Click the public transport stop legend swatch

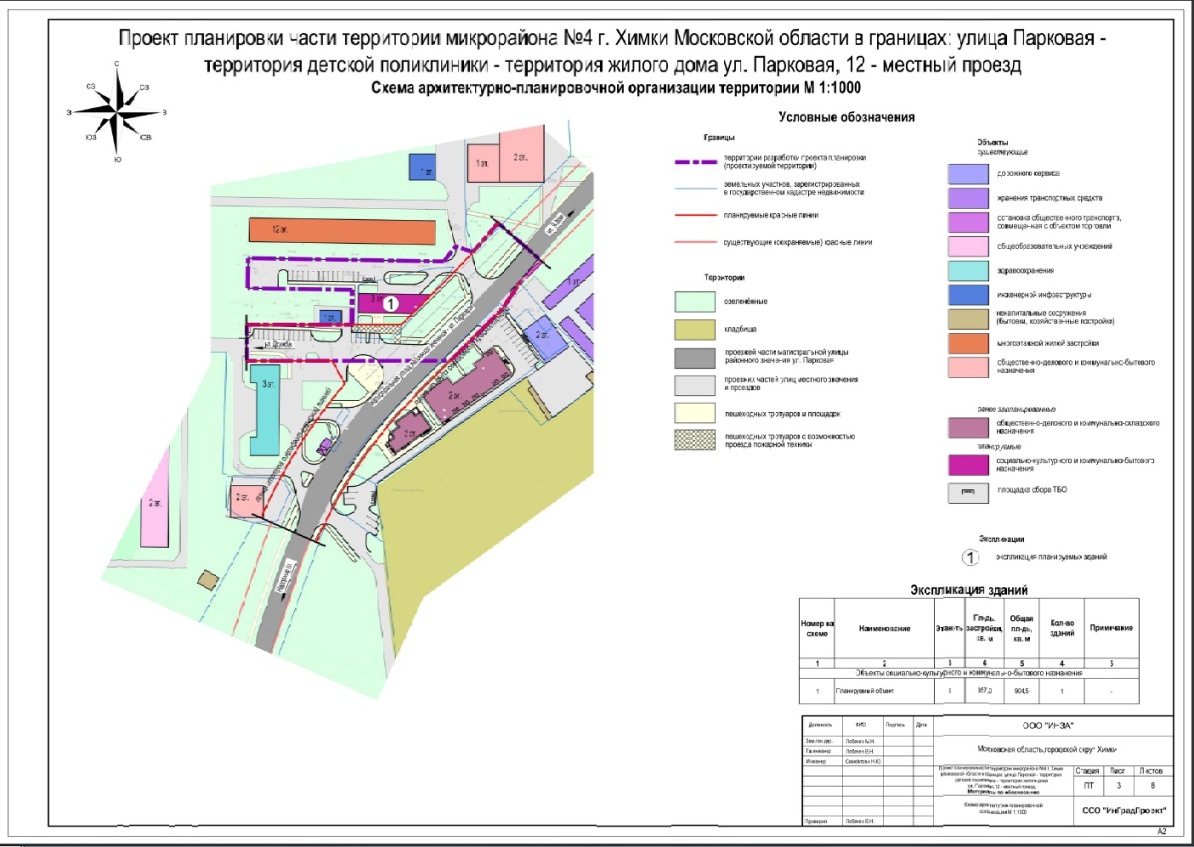click(x=969, y=222)
